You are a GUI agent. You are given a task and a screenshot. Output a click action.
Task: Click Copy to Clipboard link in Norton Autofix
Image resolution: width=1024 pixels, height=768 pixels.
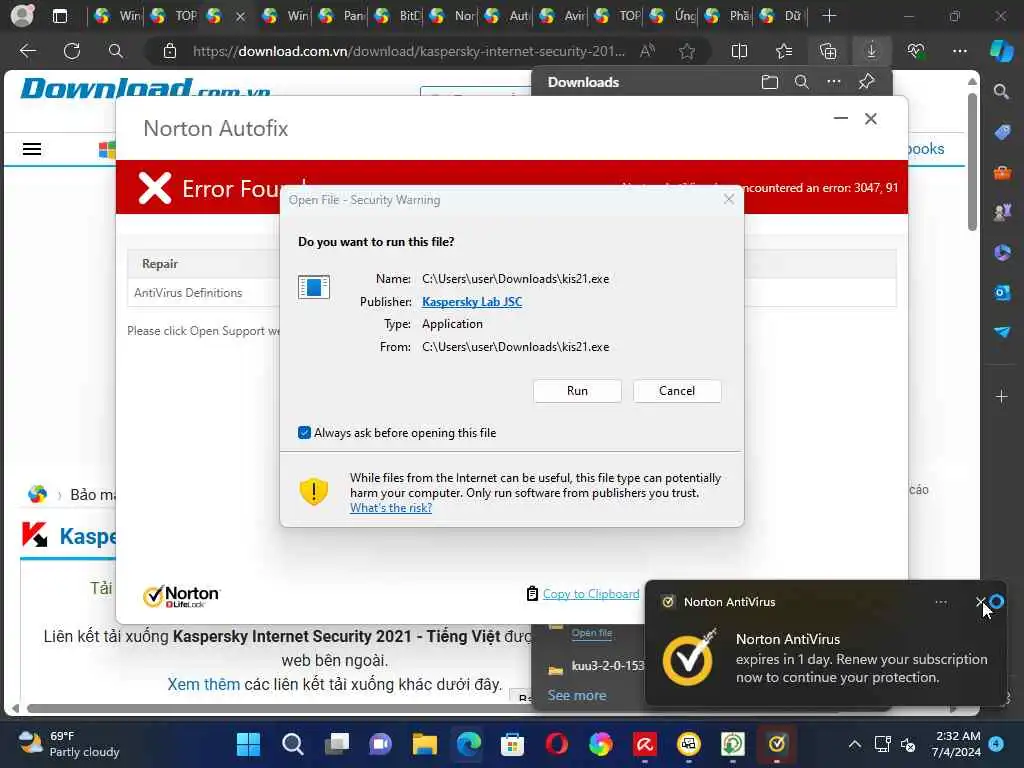(590, 594)
